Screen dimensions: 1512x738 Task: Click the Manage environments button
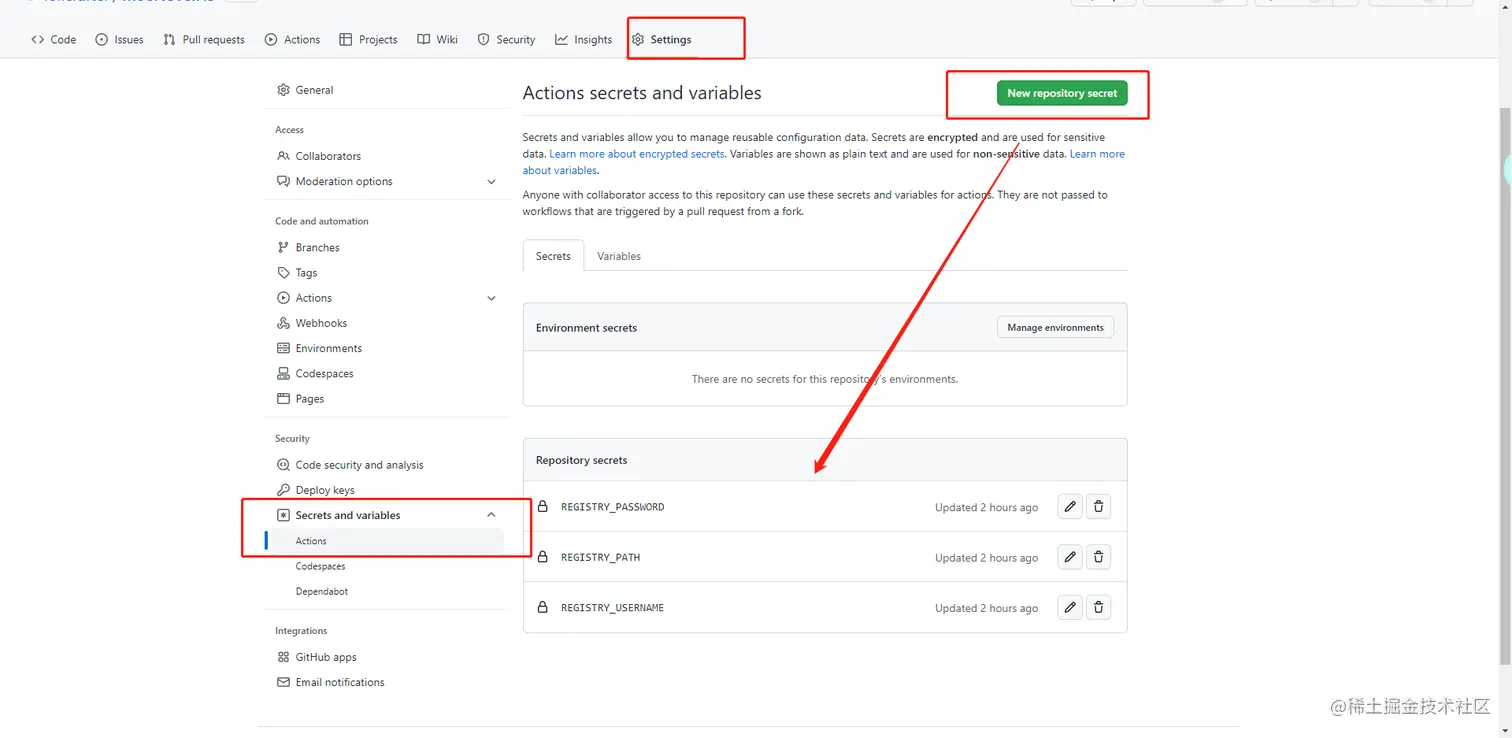[1055, 327]
